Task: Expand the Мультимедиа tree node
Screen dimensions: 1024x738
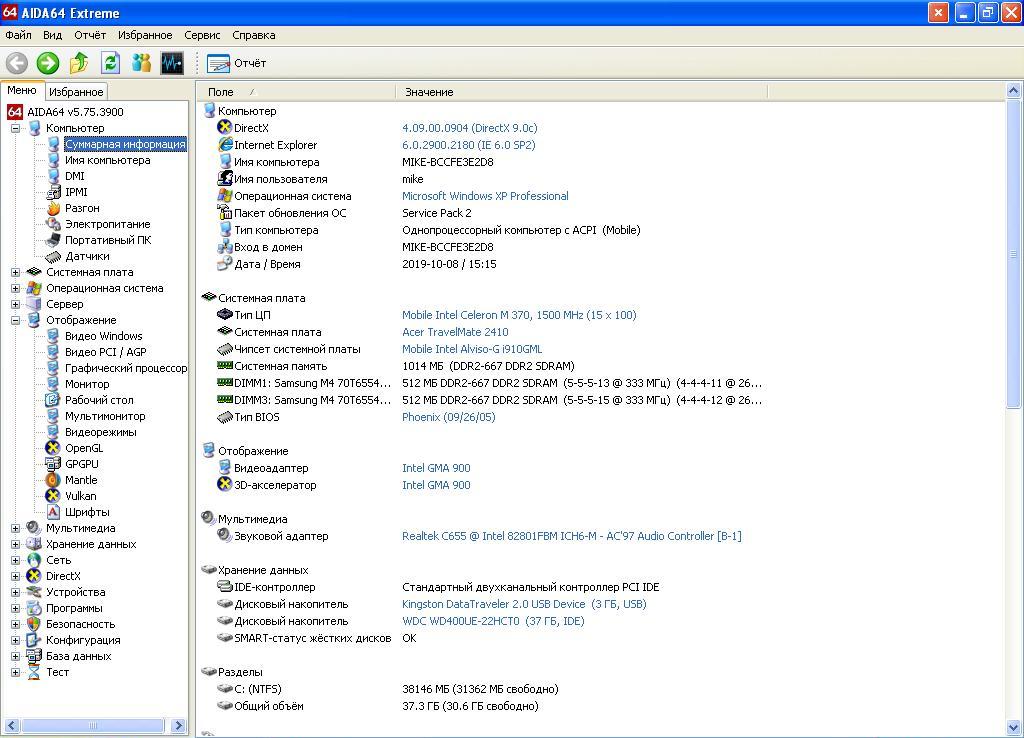Action: [15, 528]
